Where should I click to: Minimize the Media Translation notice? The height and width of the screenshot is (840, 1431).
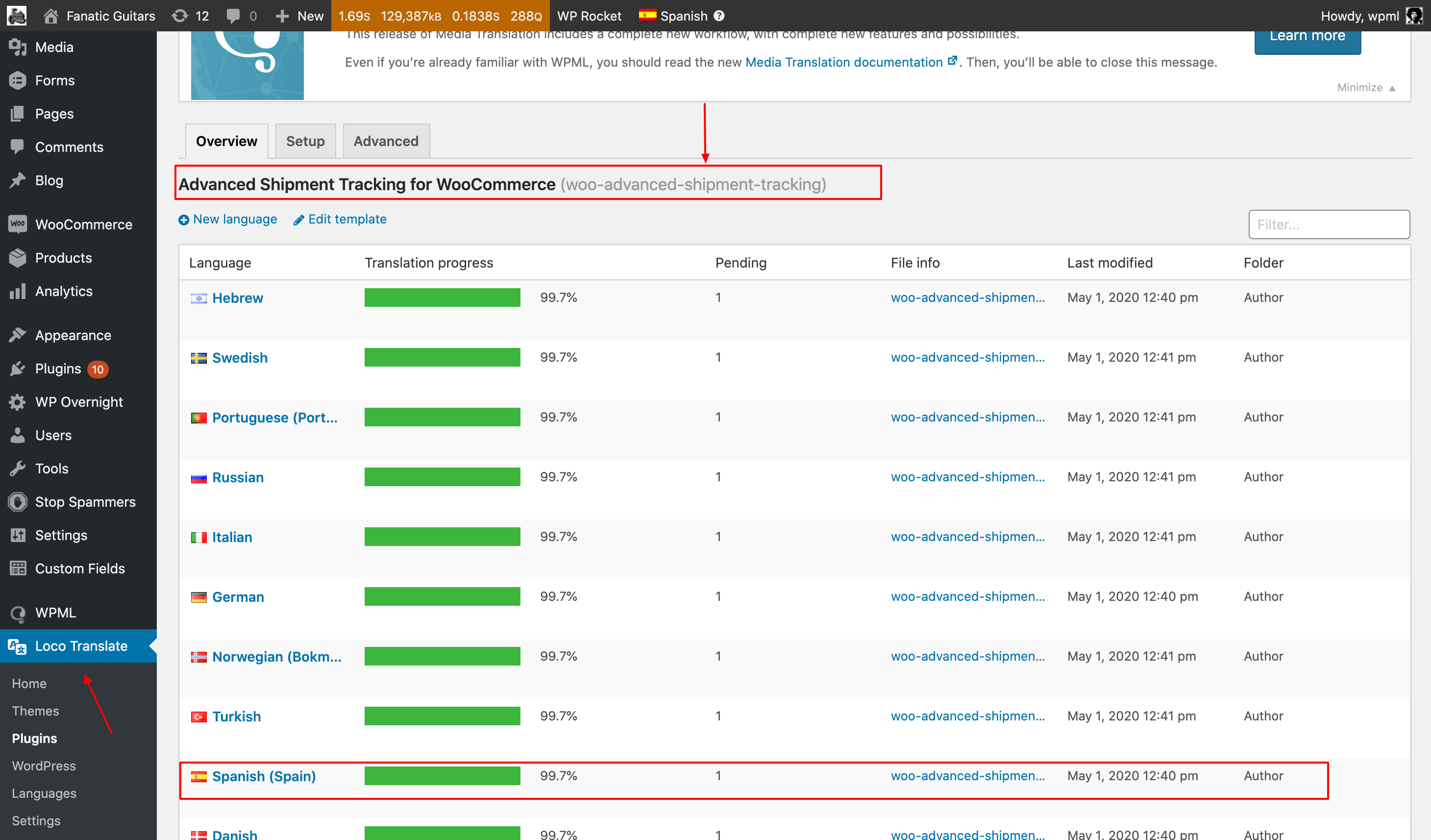pyautogui.click(x=1366, y=87)
